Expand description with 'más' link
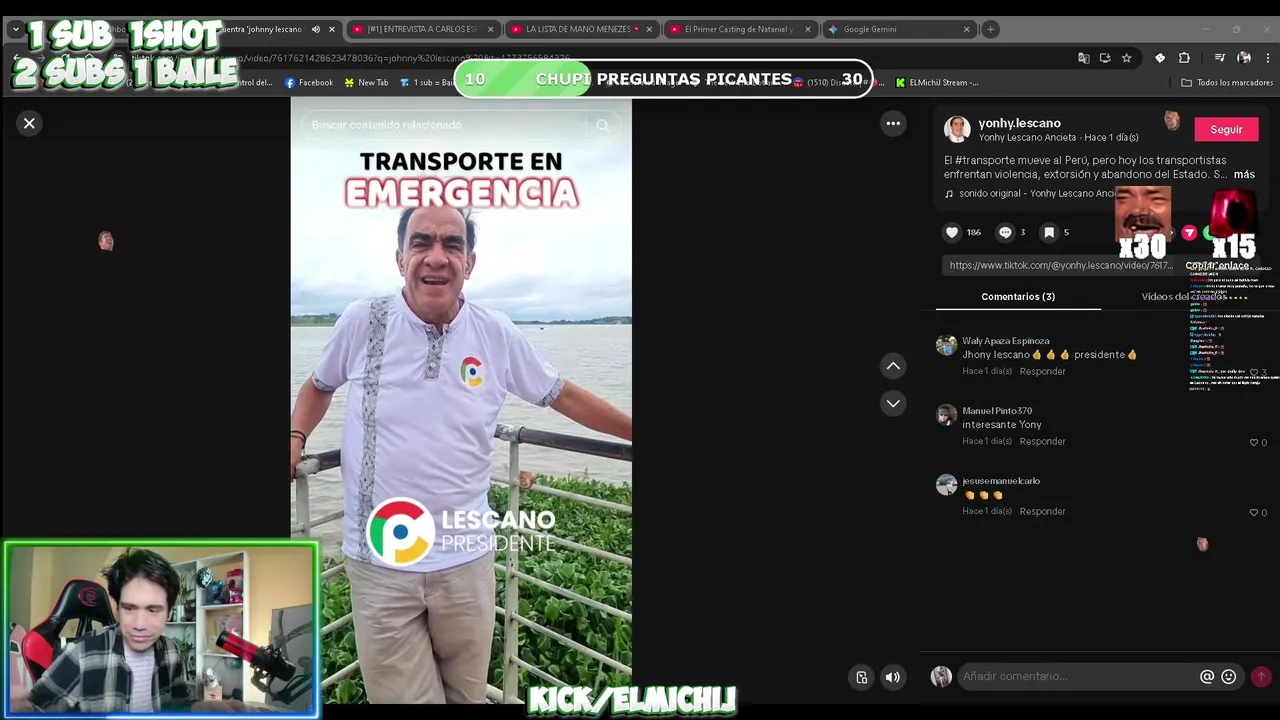1280x720 pixels. (x=1244, y=174)
